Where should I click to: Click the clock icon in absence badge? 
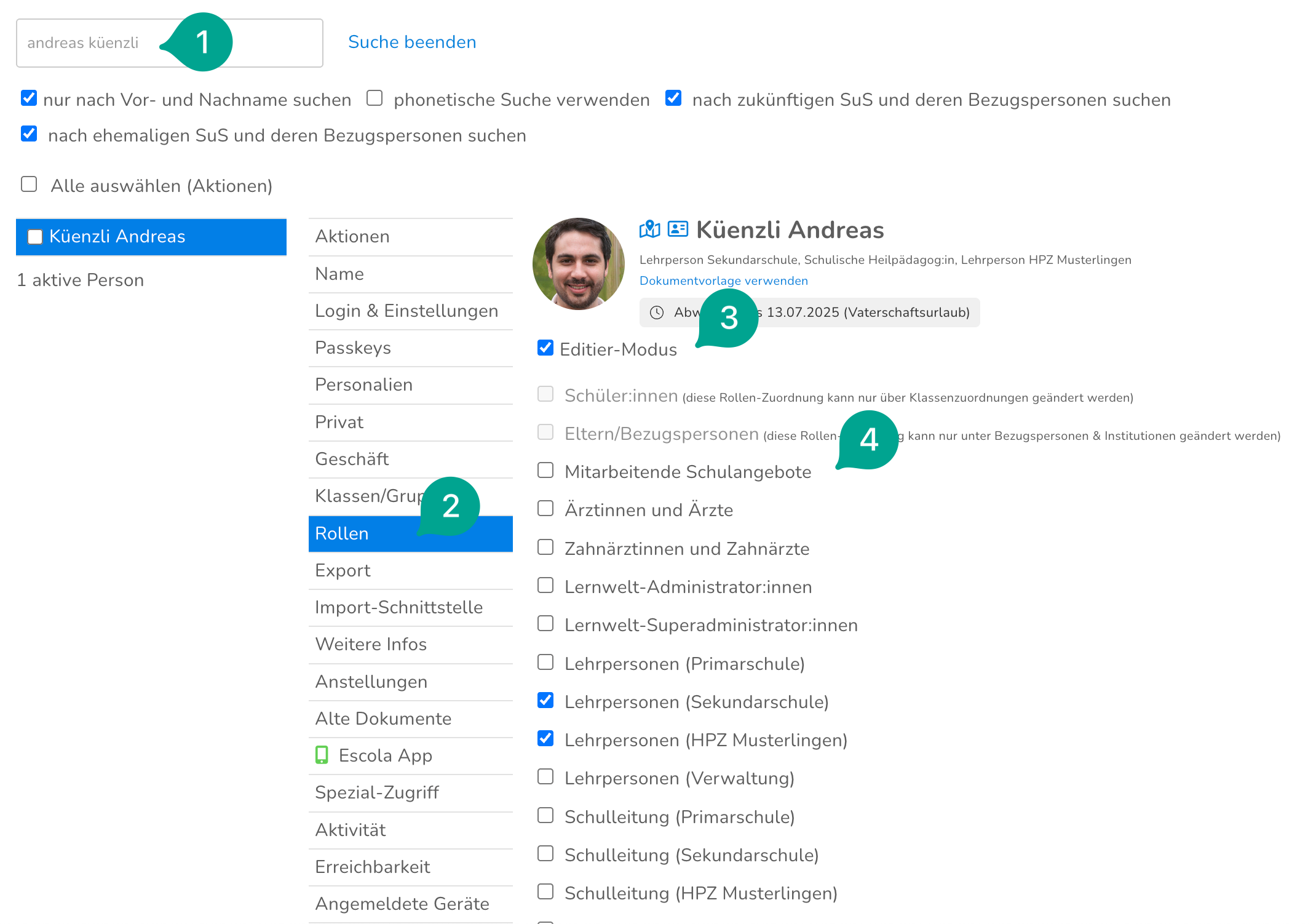(x=657, y=313)
